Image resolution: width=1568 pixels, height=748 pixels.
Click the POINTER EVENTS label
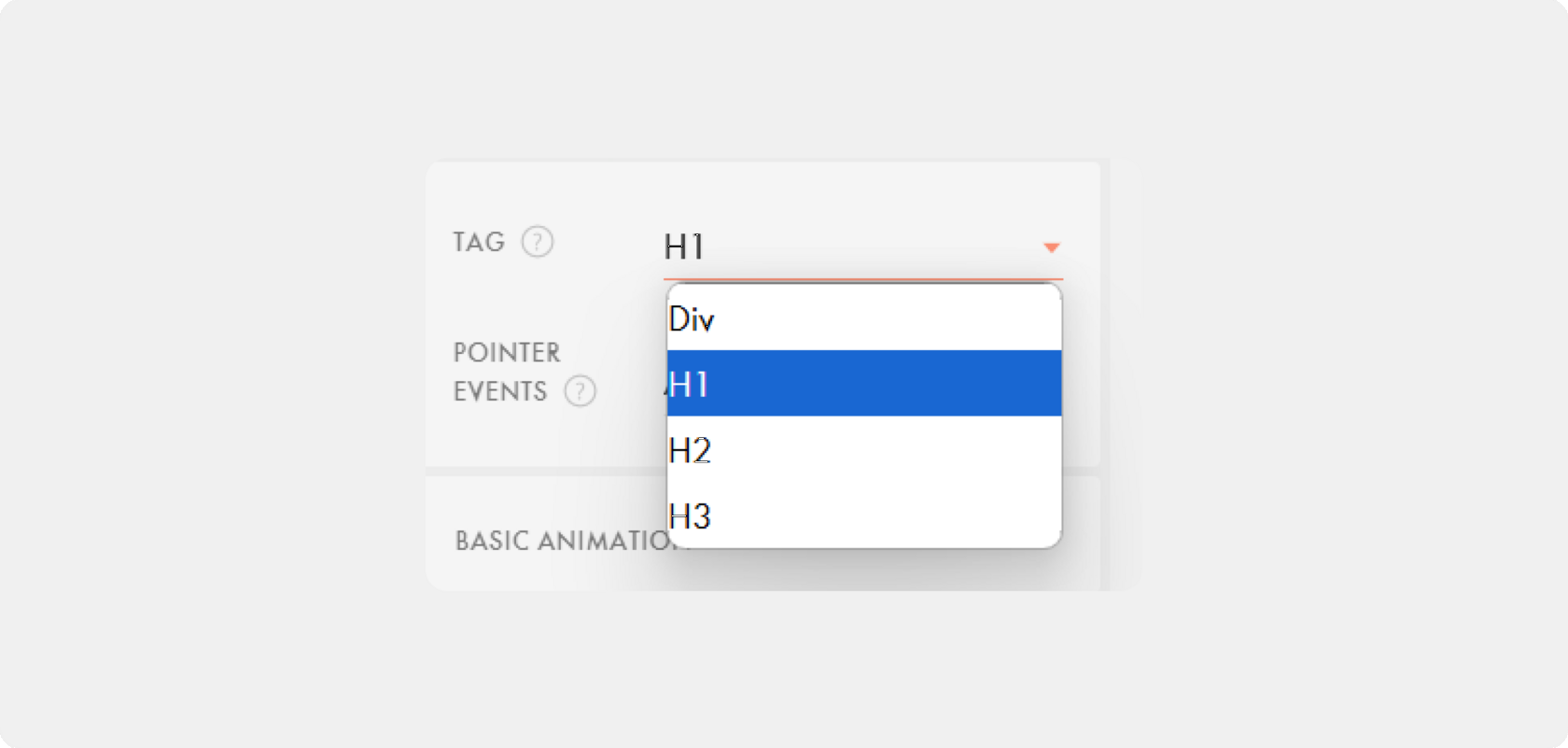click(x=508, y=372)
